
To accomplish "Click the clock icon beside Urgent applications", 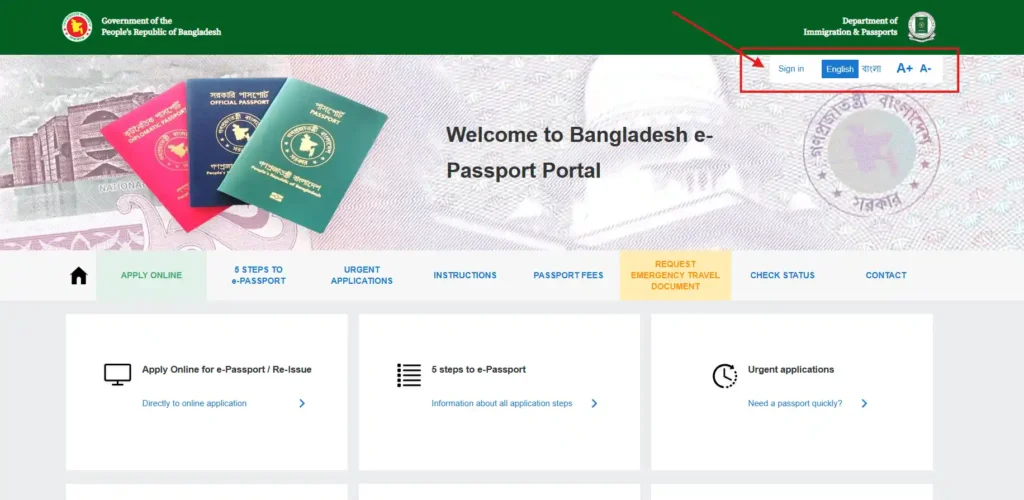I will [x=724, y=376].
